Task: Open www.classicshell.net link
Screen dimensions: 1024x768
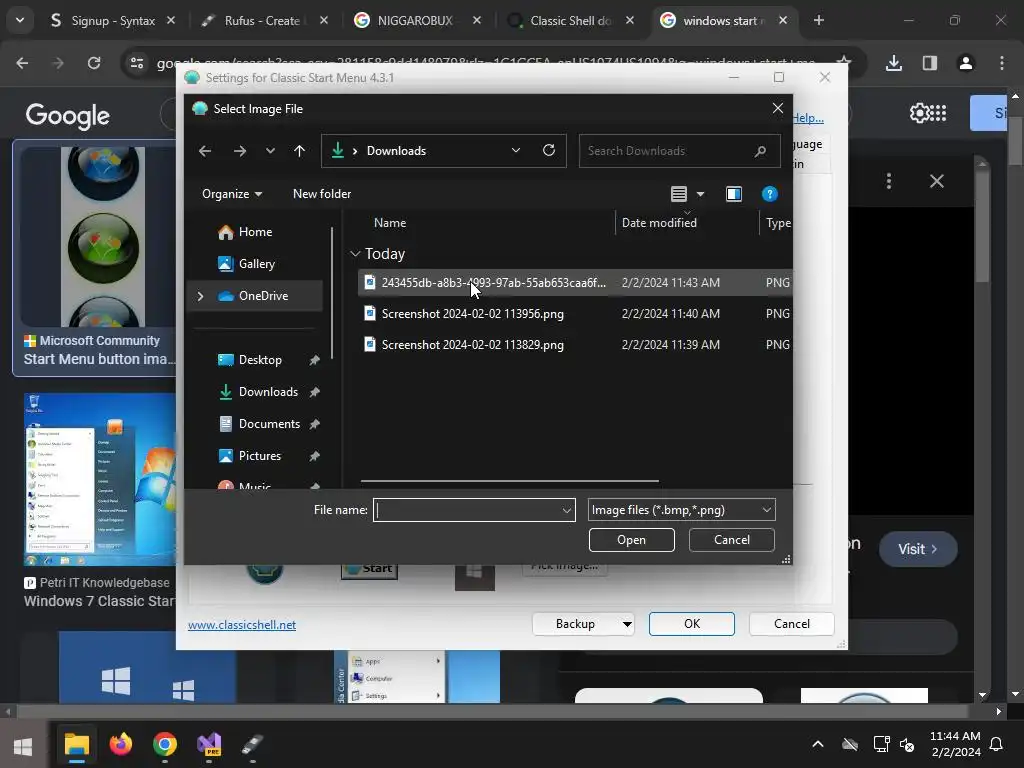Action: pos(242,625)
